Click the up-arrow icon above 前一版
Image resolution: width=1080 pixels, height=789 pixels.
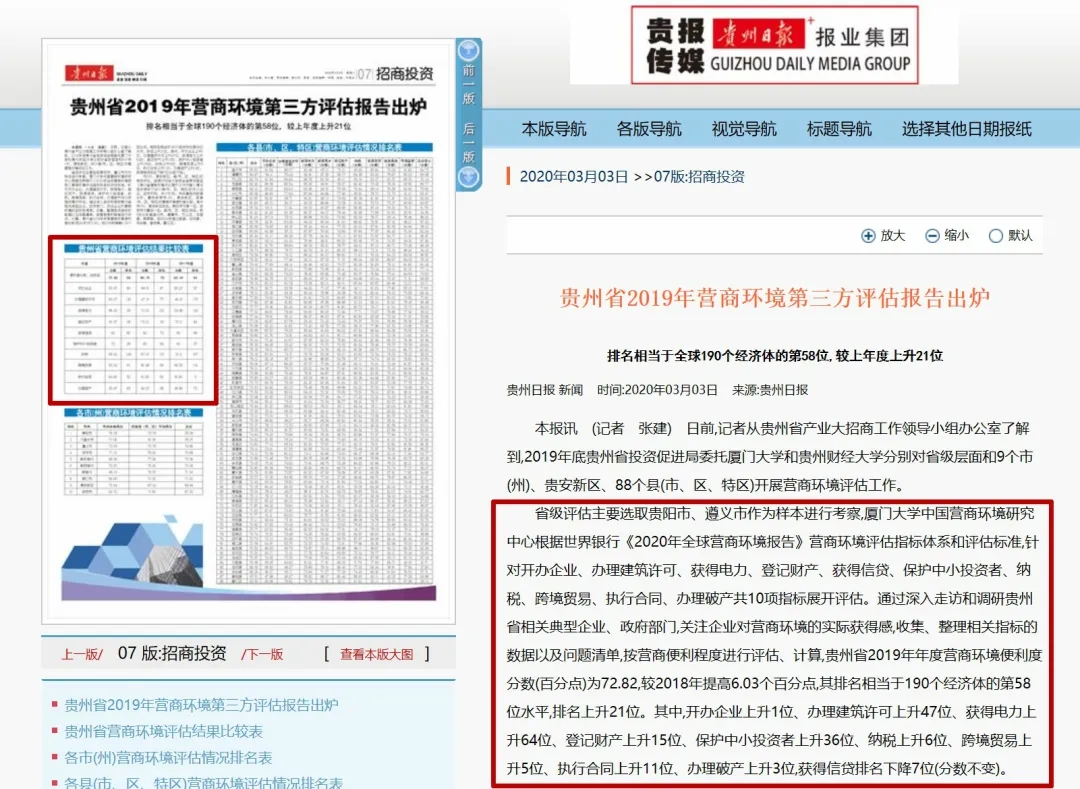468,50
